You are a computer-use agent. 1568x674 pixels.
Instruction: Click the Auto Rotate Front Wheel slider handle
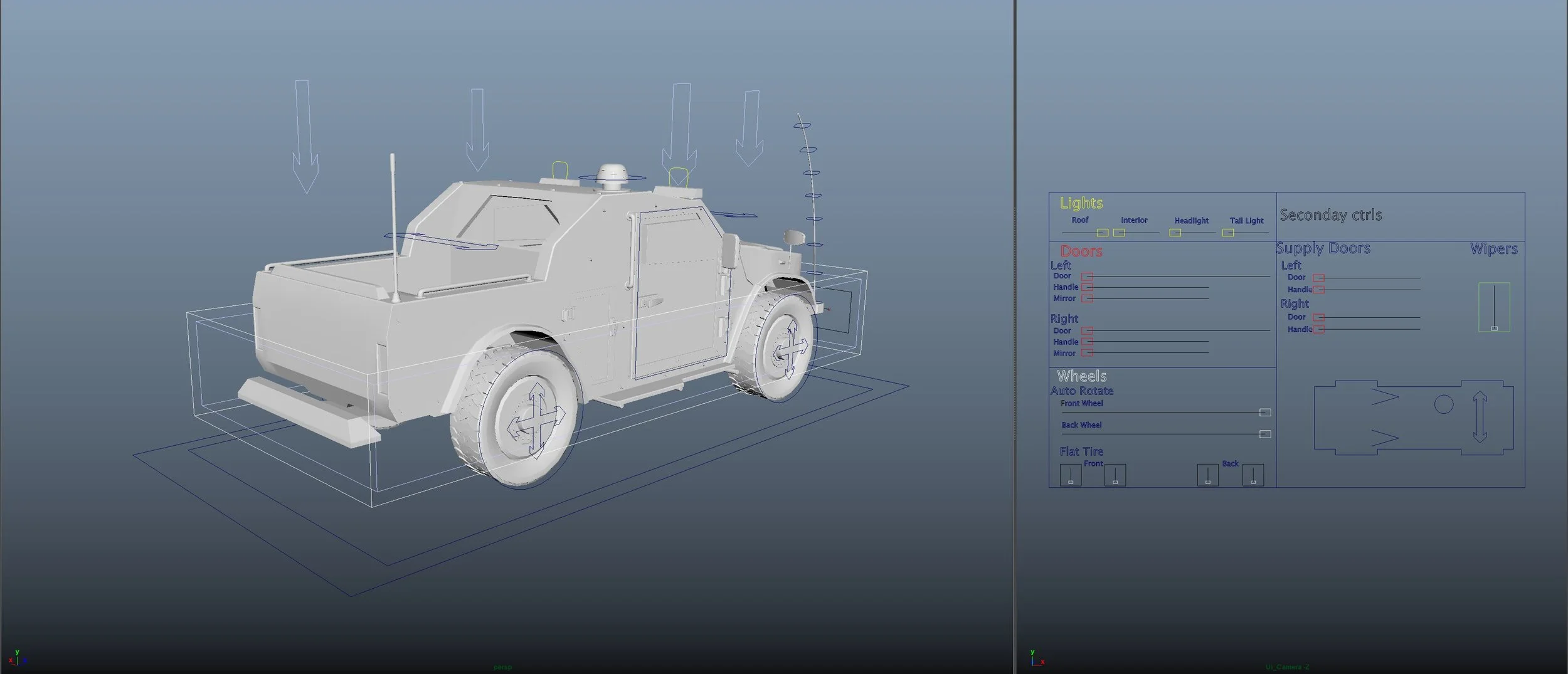coord(1265,413)
